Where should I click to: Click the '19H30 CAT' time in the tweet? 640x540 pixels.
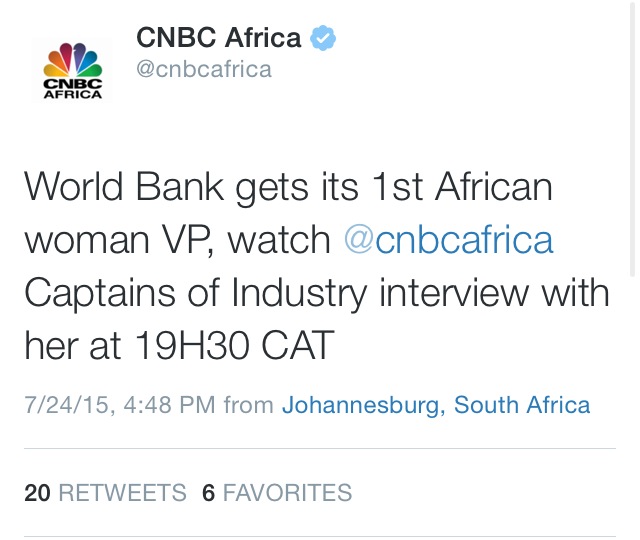234,345
